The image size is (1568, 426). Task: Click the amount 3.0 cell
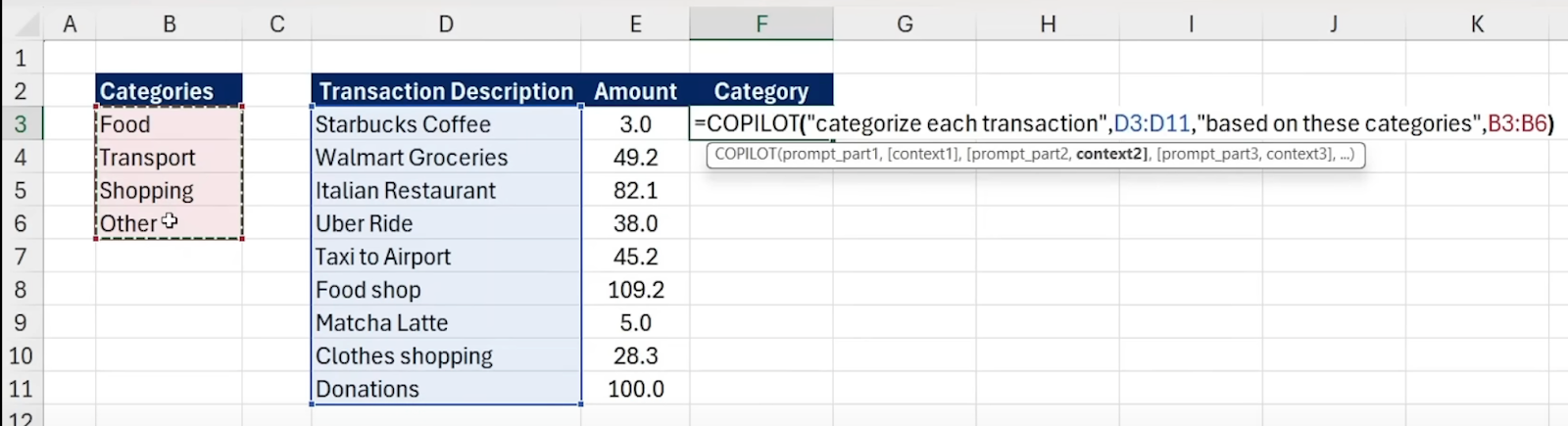click(x=635, y=124)
